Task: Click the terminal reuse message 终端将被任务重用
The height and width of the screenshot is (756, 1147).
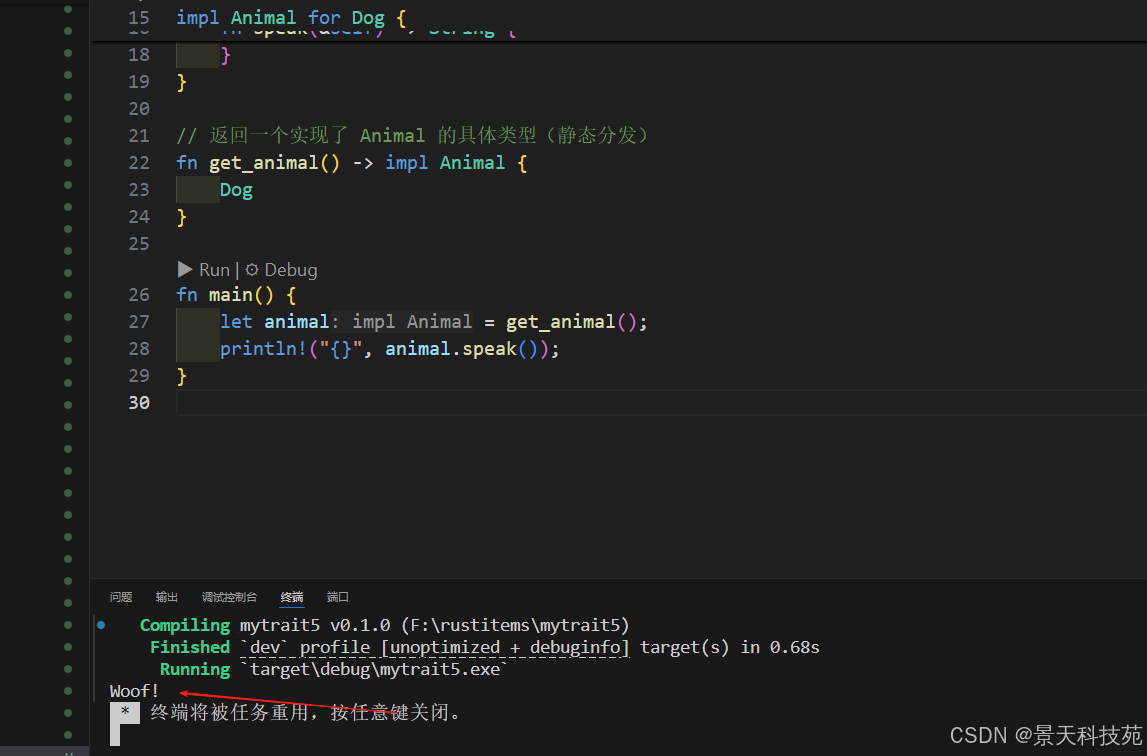Action: point(306,712)
